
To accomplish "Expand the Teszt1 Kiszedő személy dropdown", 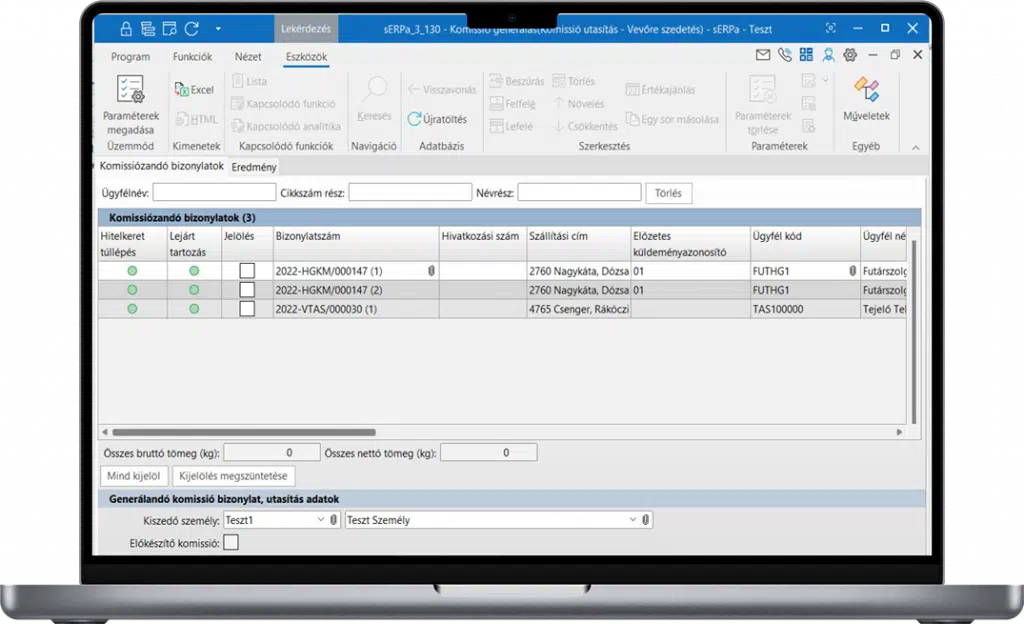I will click(320, 520).
